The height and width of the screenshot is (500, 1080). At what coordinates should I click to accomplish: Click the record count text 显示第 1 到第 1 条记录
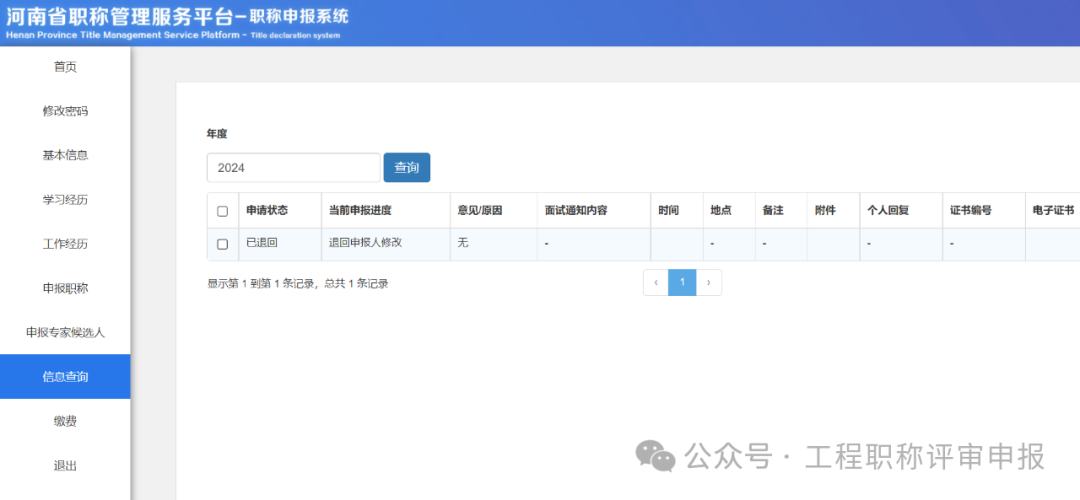pos(298,283)
